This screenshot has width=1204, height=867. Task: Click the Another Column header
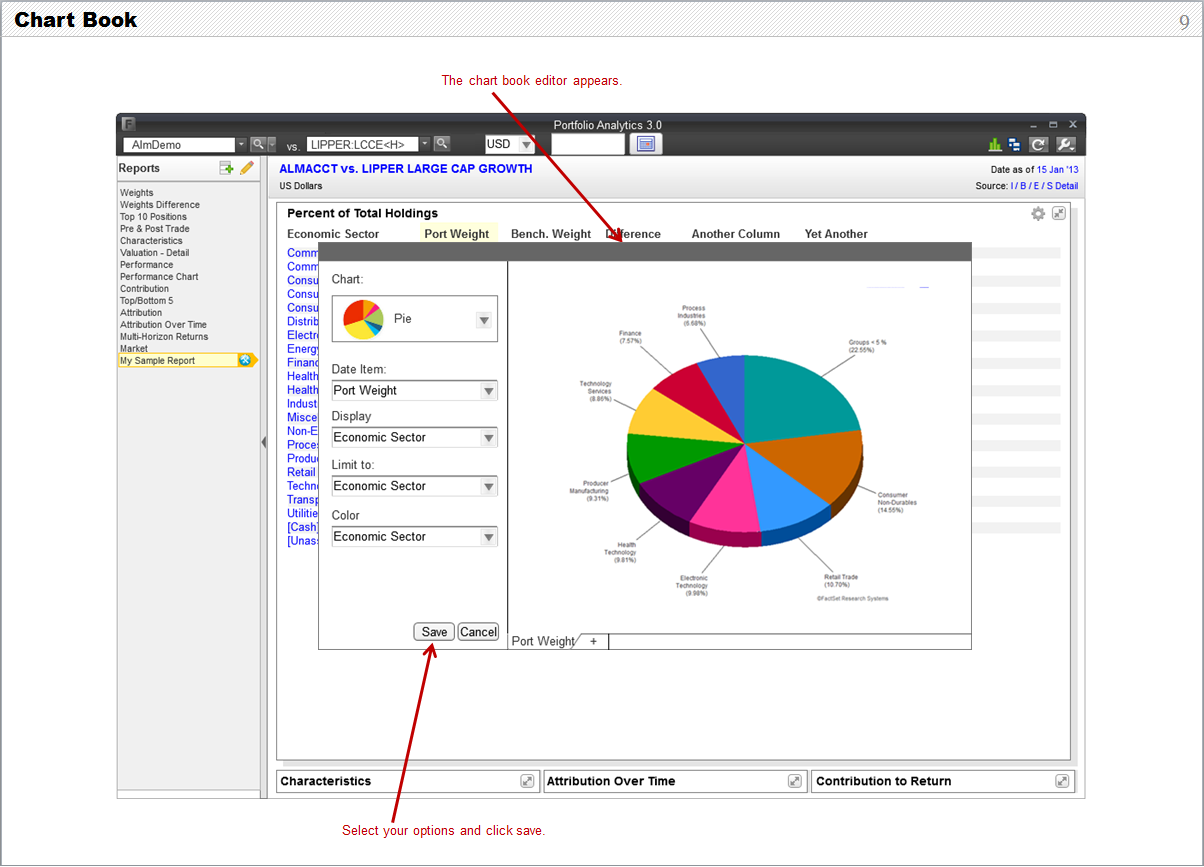pos(735,234)
